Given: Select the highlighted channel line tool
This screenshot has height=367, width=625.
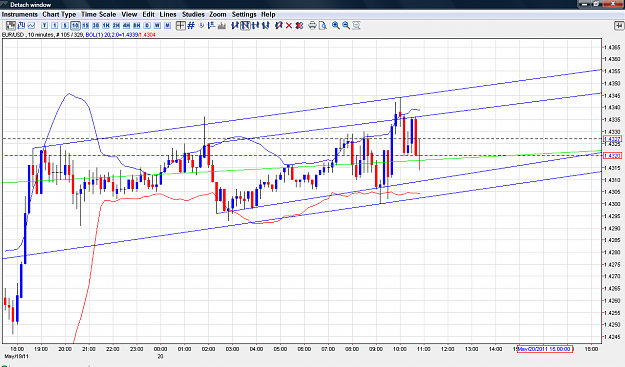Looking at the screenshot, I should 245,26.
